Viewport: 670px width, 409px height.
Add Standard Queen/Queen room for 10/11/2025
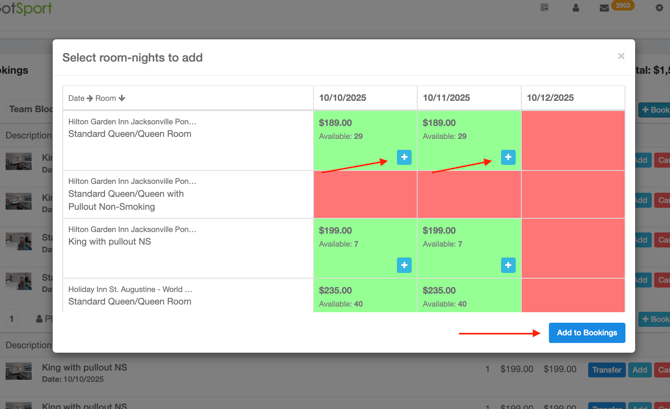pyautogui.click(x=508, y=157)
